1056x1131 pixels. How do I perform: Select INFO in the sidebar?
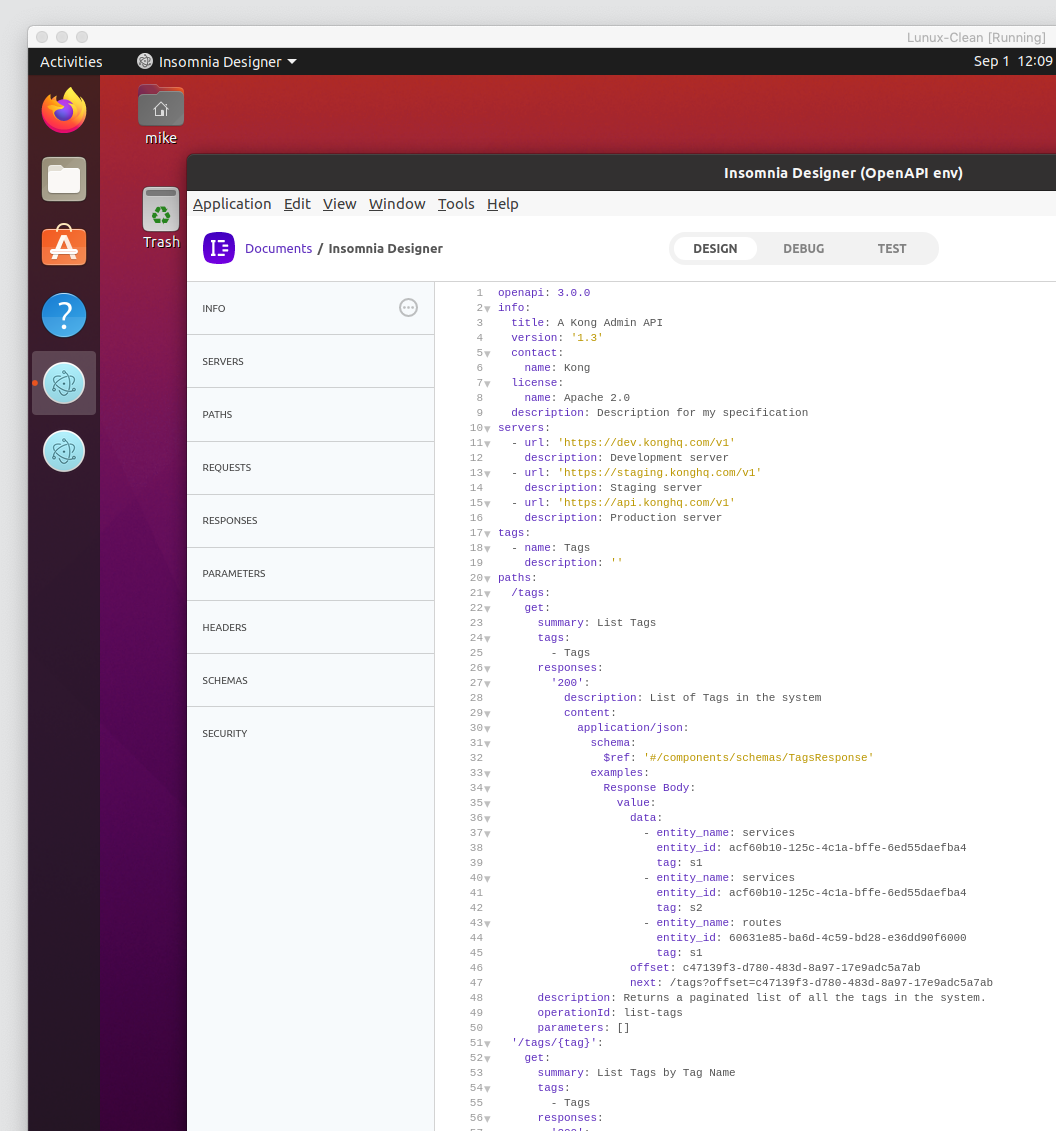[310, 309]
